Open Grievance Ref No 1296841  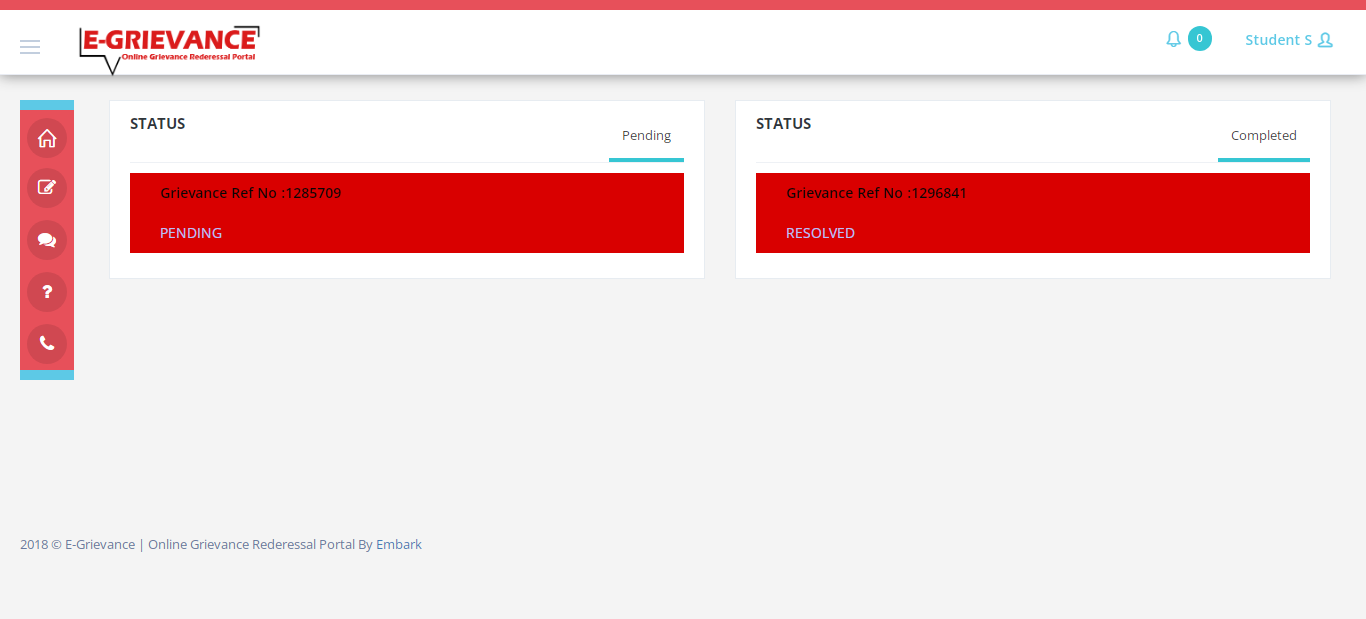click(877, 193)
